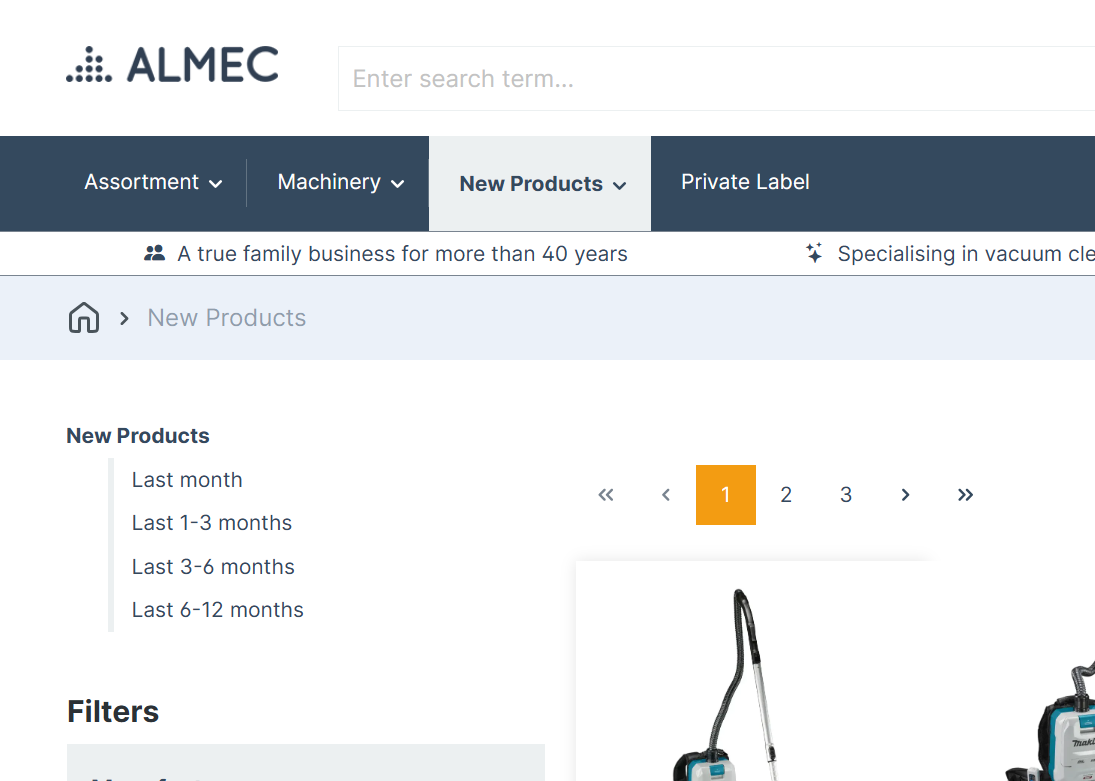Show products from Last 1-3 months

(212, 523)
